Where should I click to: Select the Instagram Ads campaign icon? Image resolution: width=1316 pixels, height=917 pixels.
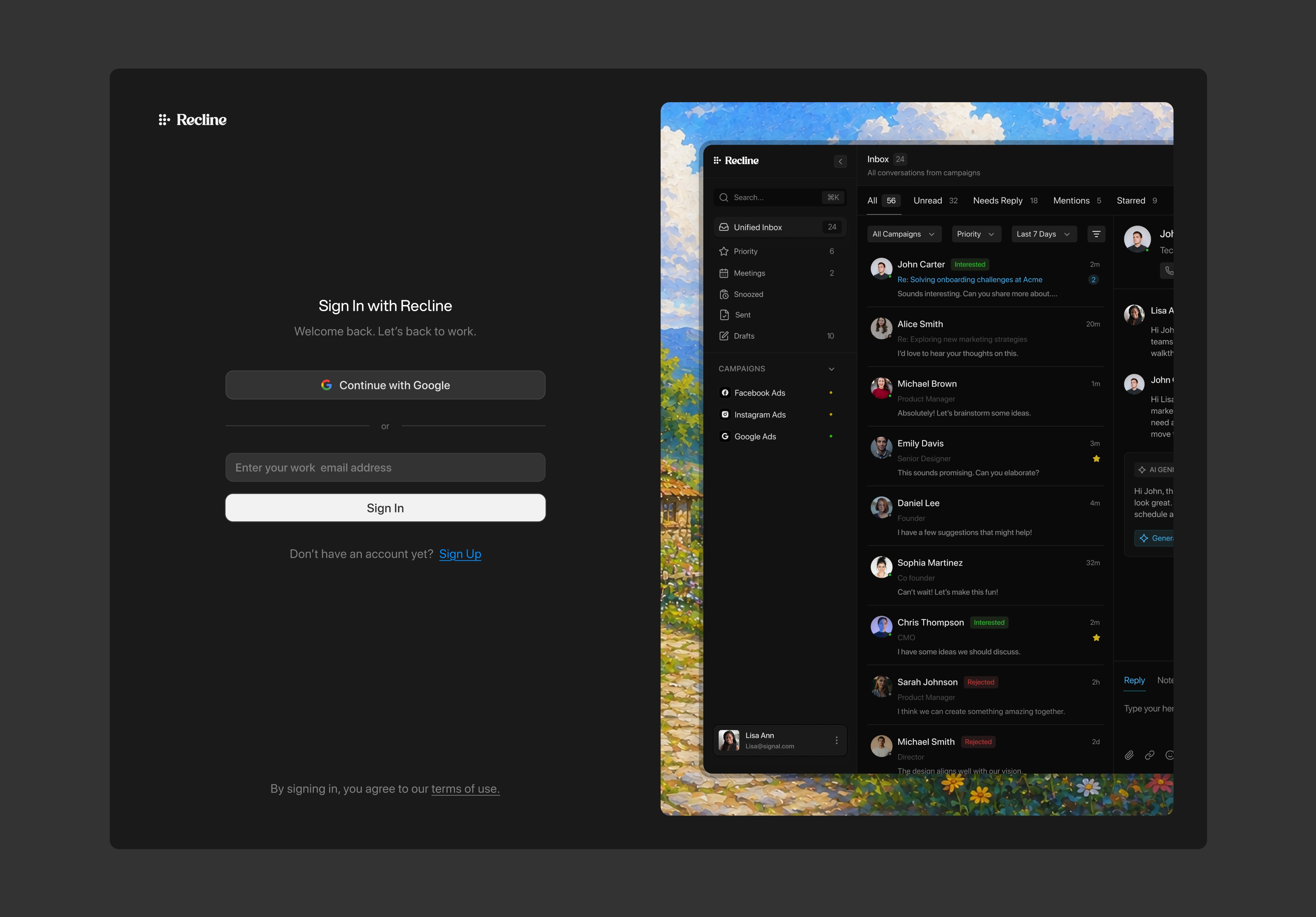point(725,415)
